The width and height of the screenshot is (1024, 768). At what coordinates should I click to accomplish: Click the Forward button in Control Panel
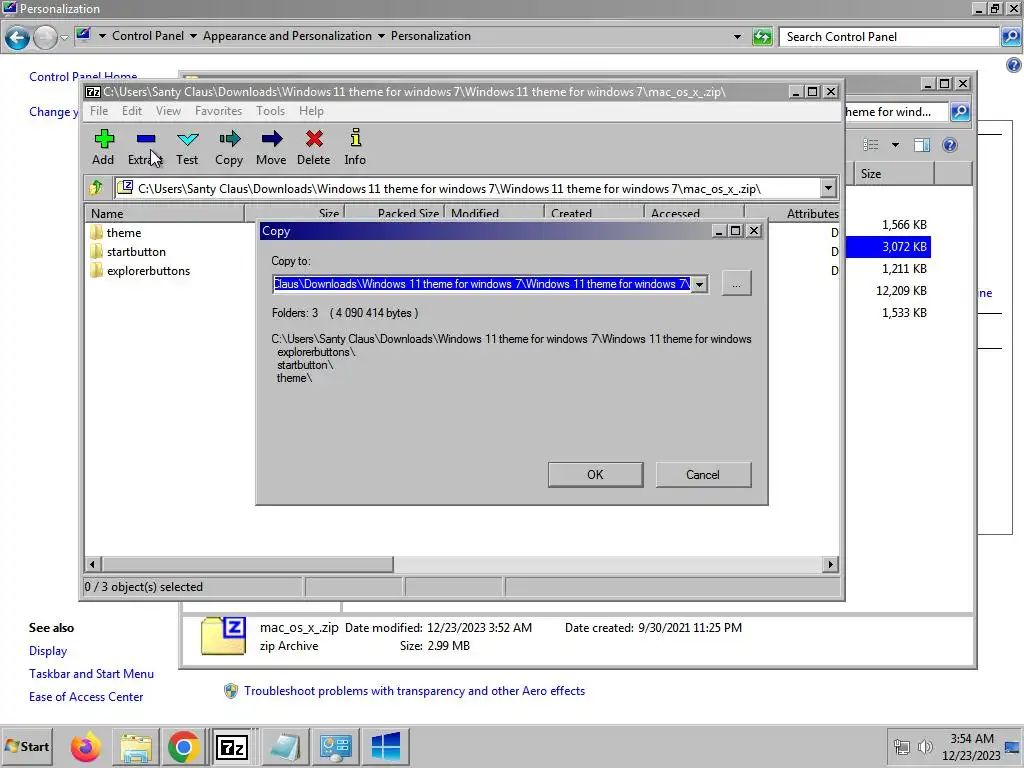[x=45, y=37]
